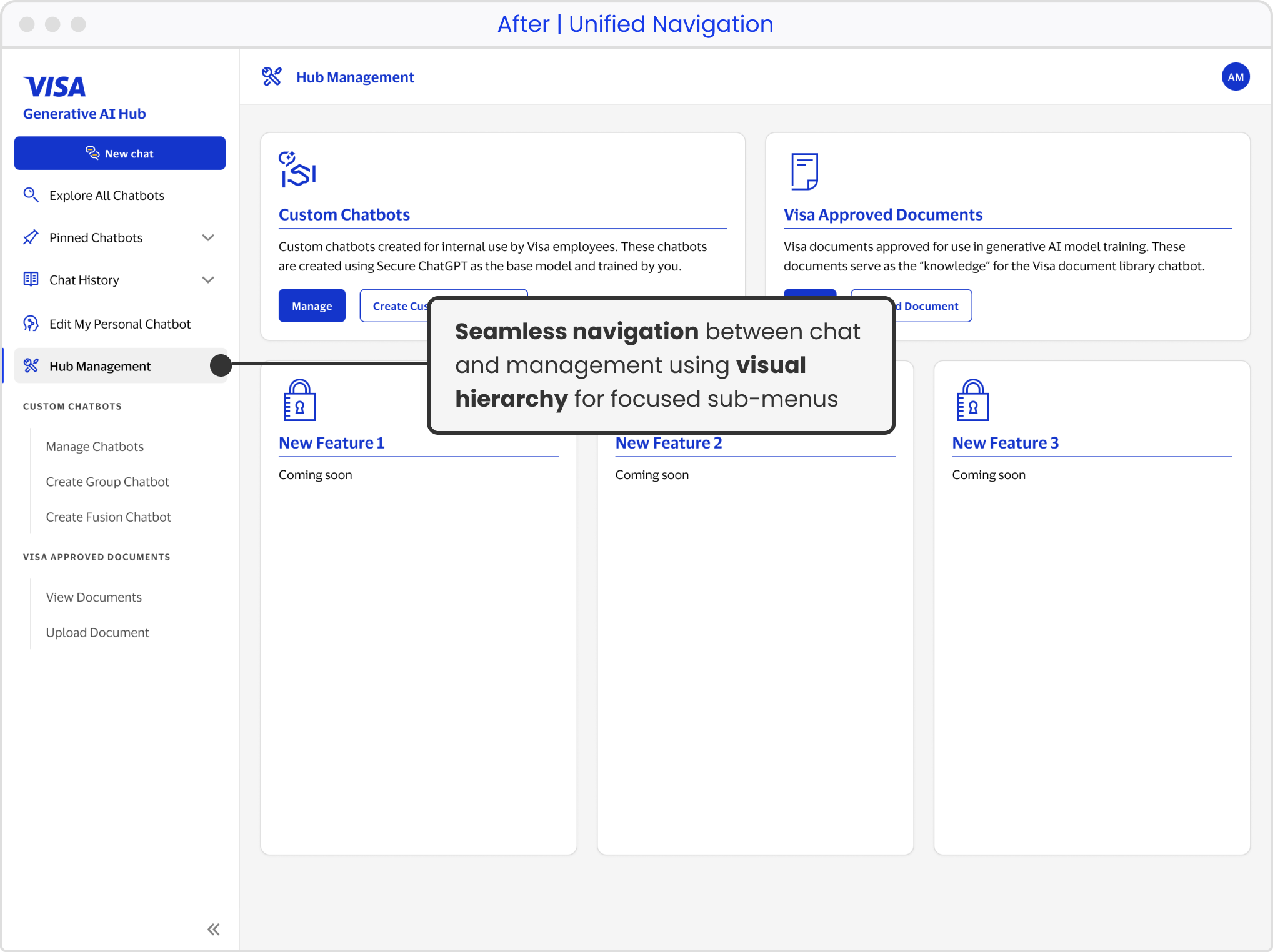
Task: Expand the Chat History section
Action: pos(208,279)
